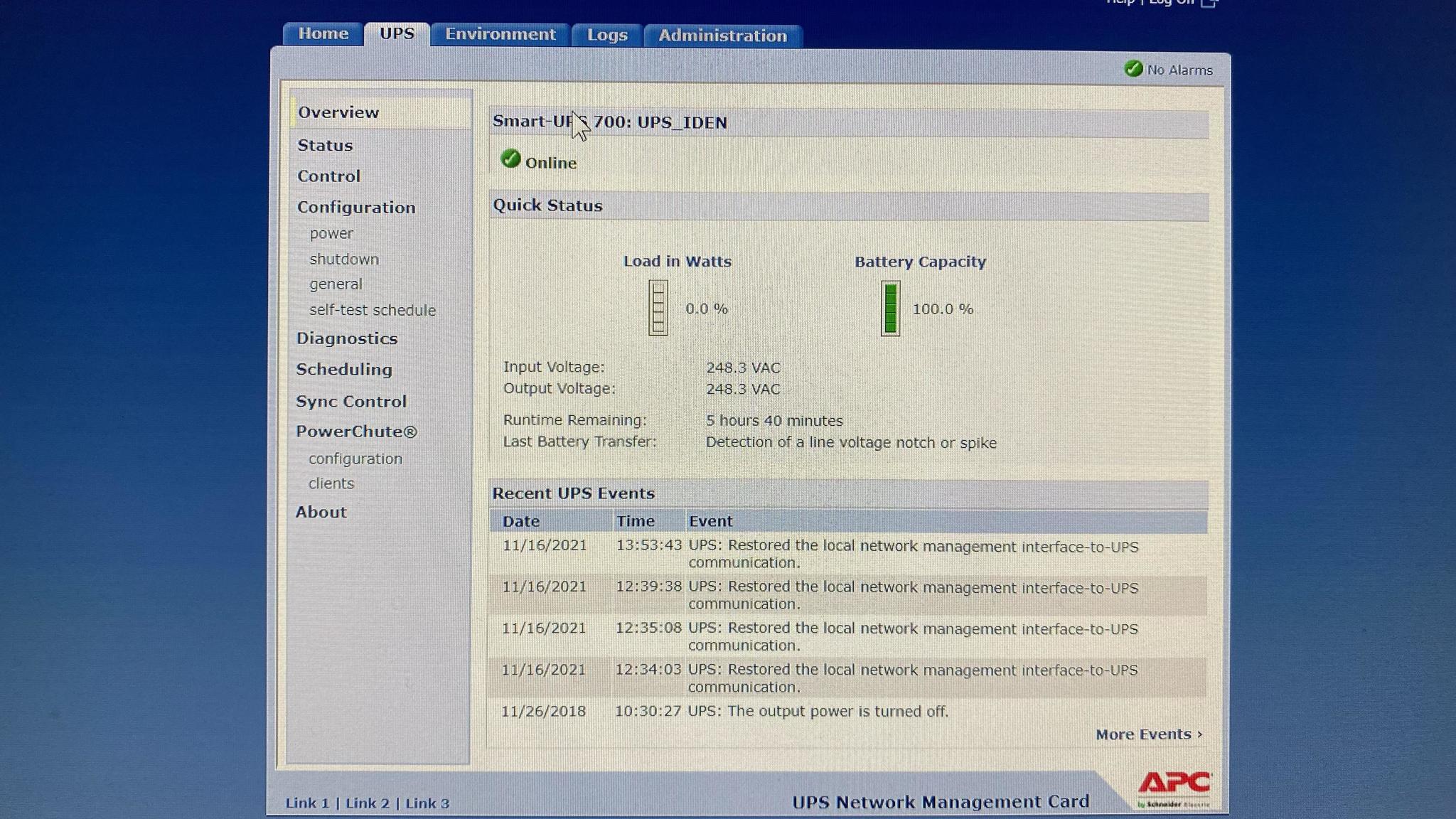The image size is (1456, 819).
Task: Click the green Online status icon
Action: point(510,159)
